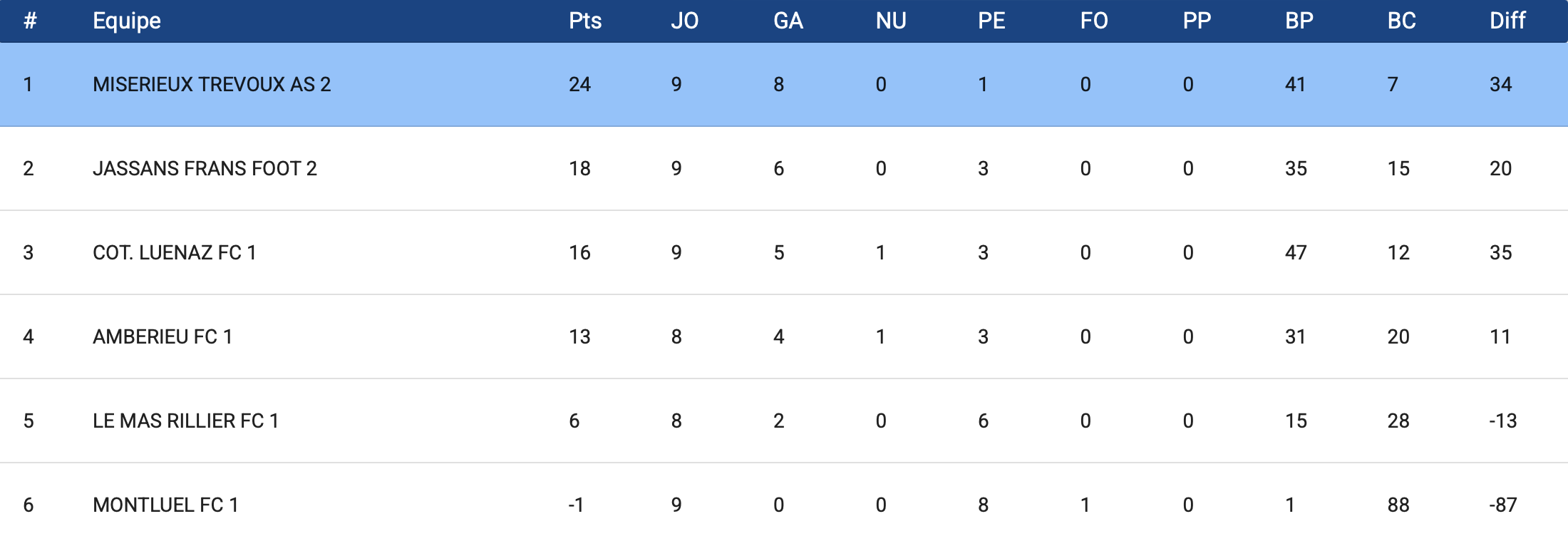
Task: Click the FO column header
Action: 1093,21
